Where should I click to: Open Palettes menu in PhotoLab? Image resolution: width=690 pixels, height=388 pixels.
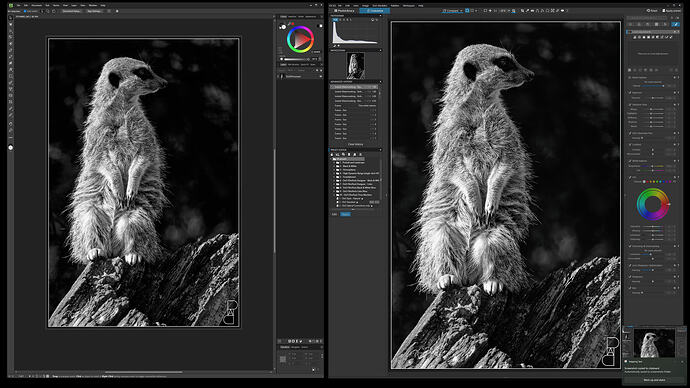tap(395, 6)
